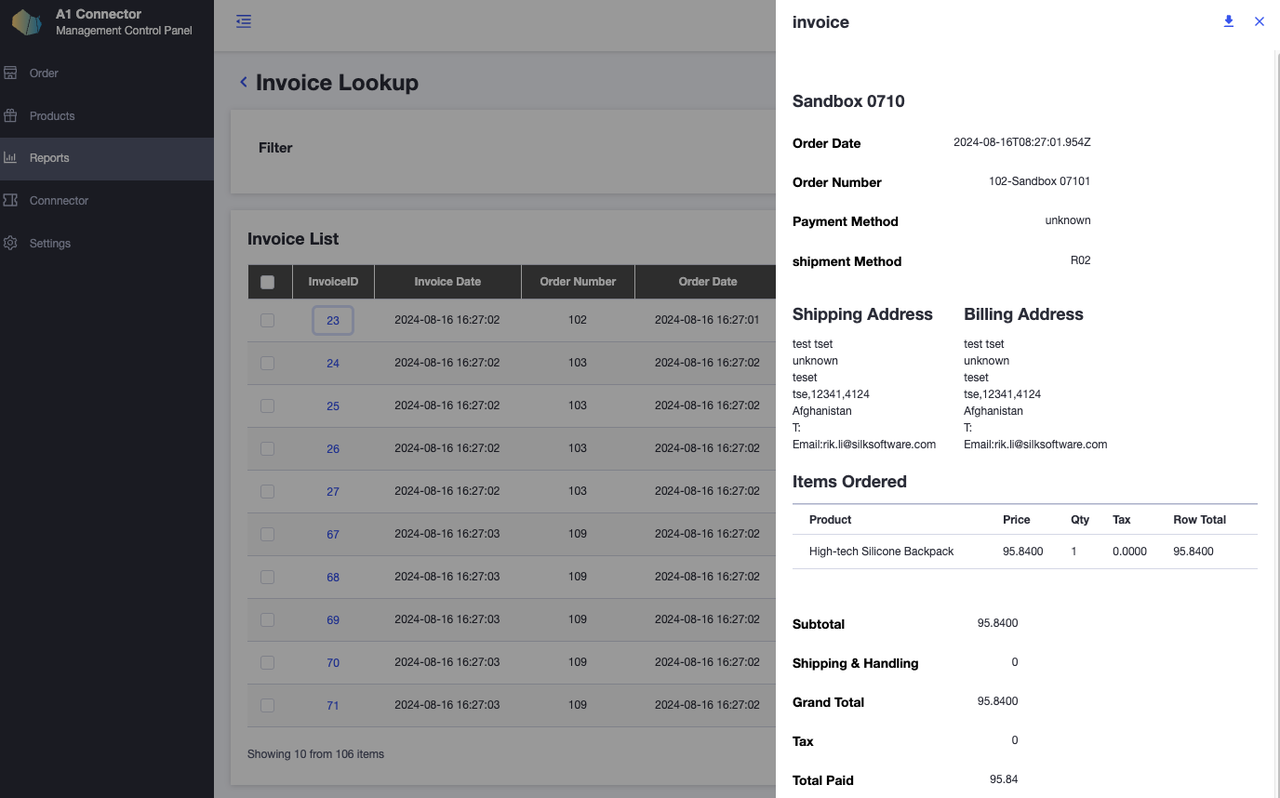
Task: Download the invoice using the download icon
Action: coord(1229,22)
